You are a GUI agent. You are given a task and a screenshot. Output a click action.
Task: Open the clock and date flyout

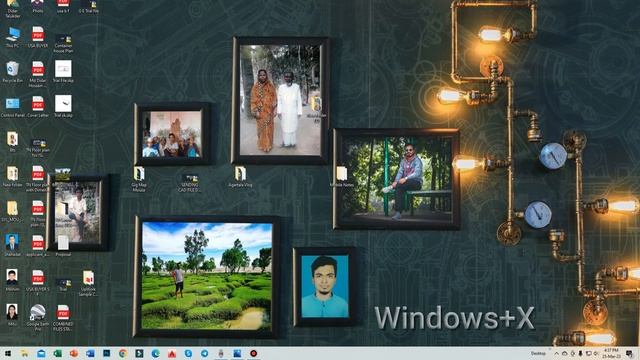click(x=611, y=353)
